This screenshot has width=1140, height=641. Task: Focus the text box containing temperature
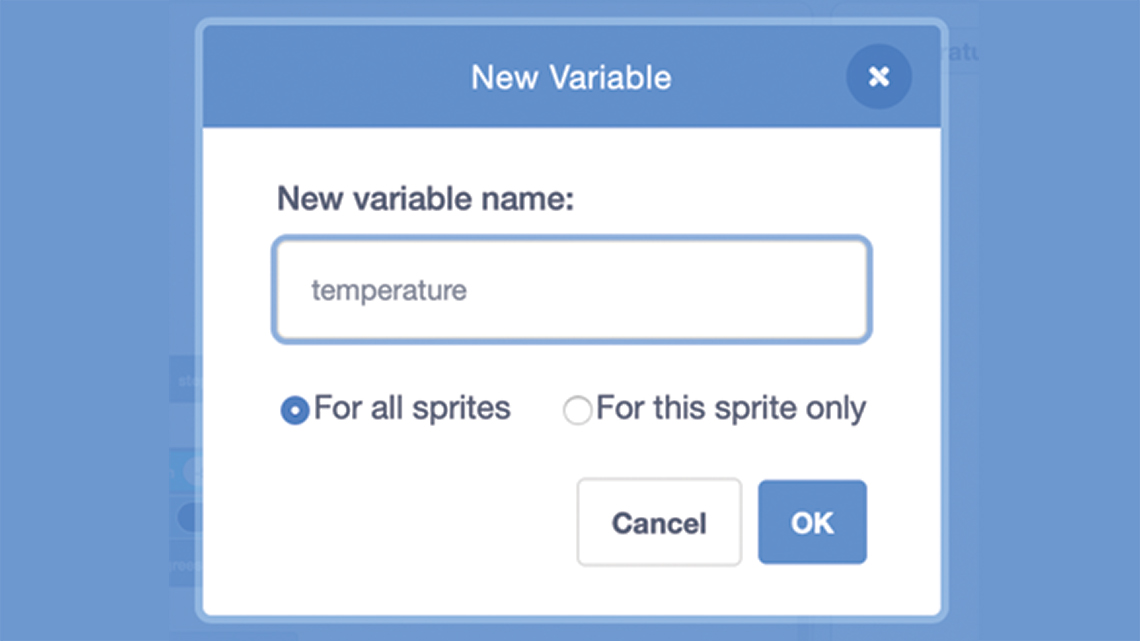(x=571, y=289)
